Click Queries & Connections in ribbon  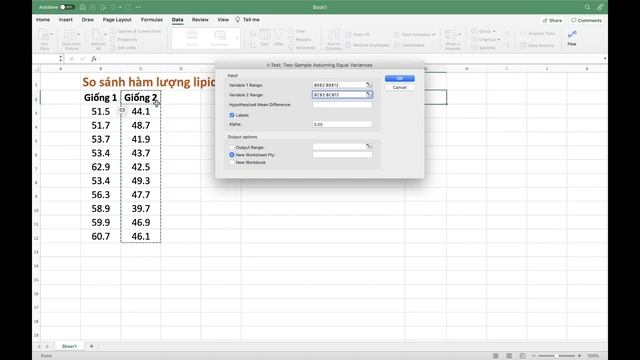click(x=136, y=31)
